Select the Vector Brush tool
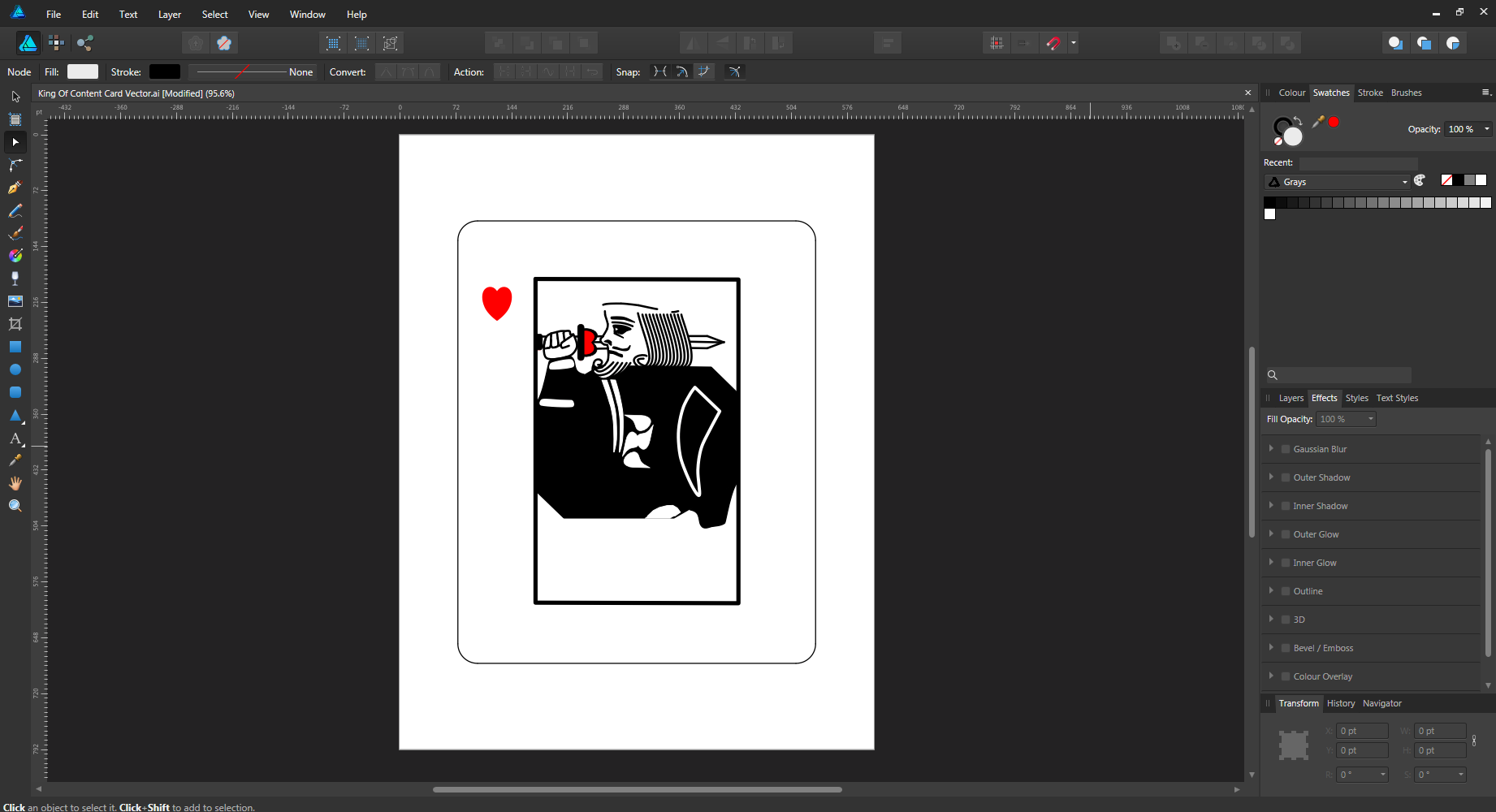 pos(15,233)
